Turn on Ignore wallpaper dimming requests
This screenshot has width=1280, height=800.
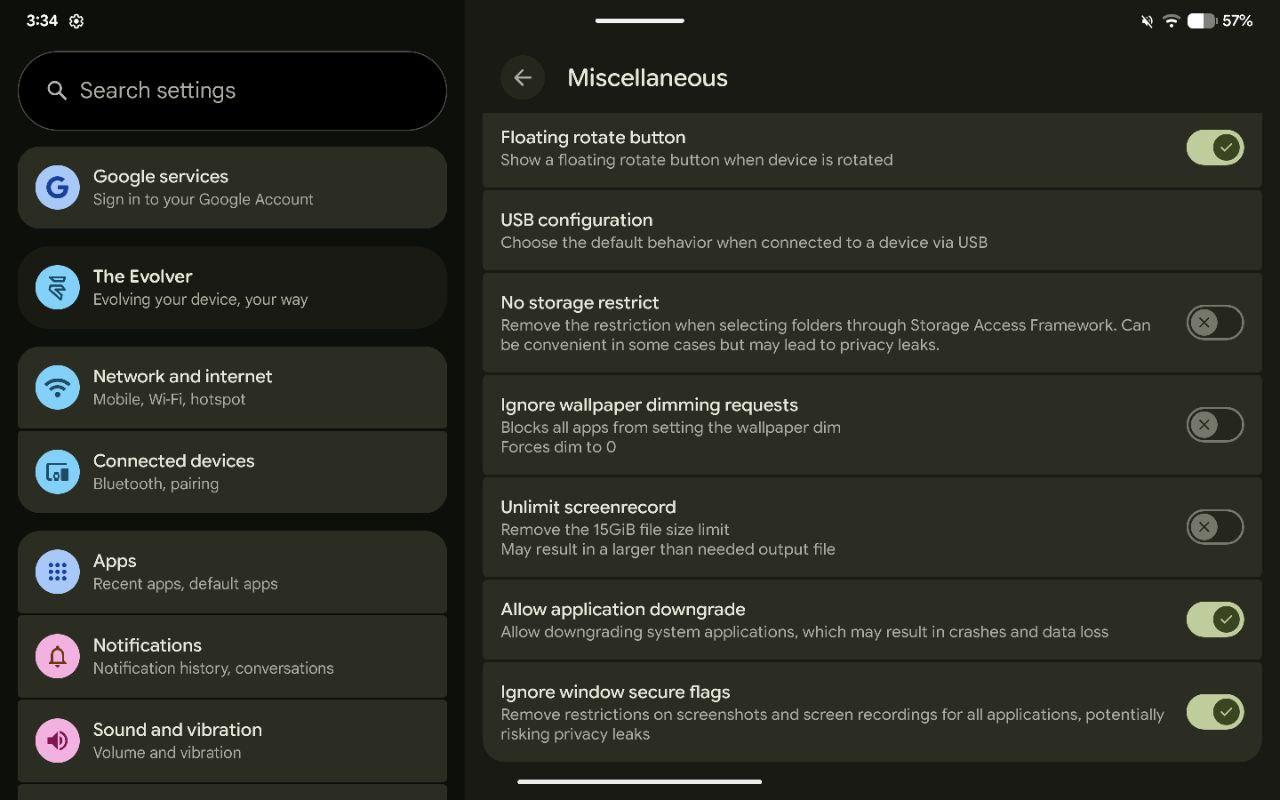(1214, 425)
